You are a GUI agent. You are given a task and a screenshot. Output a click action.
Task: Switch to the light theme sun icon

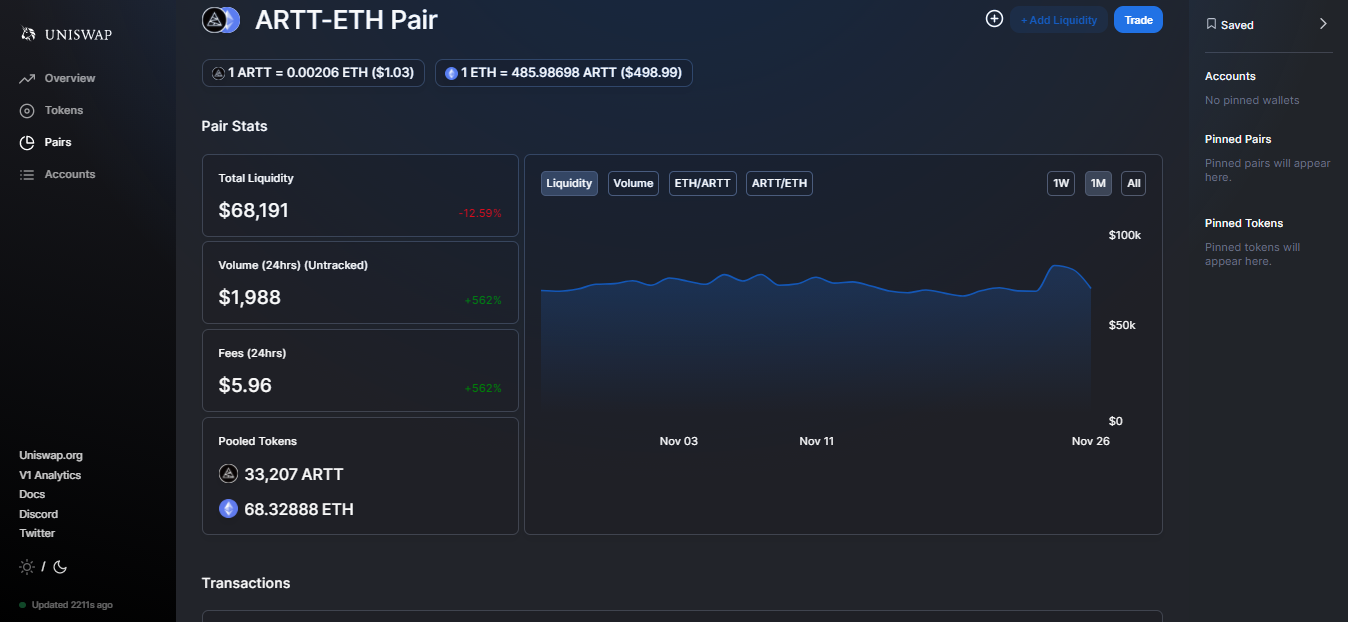(x=27, y=567)
